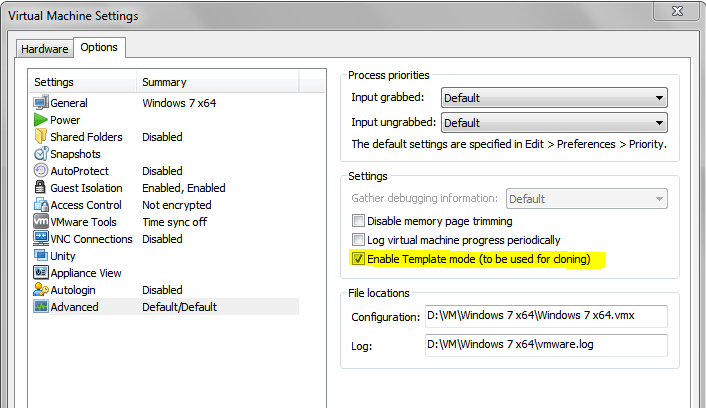Select the AutoProtect icon
The image size is (706, 408).
(41, 171)
